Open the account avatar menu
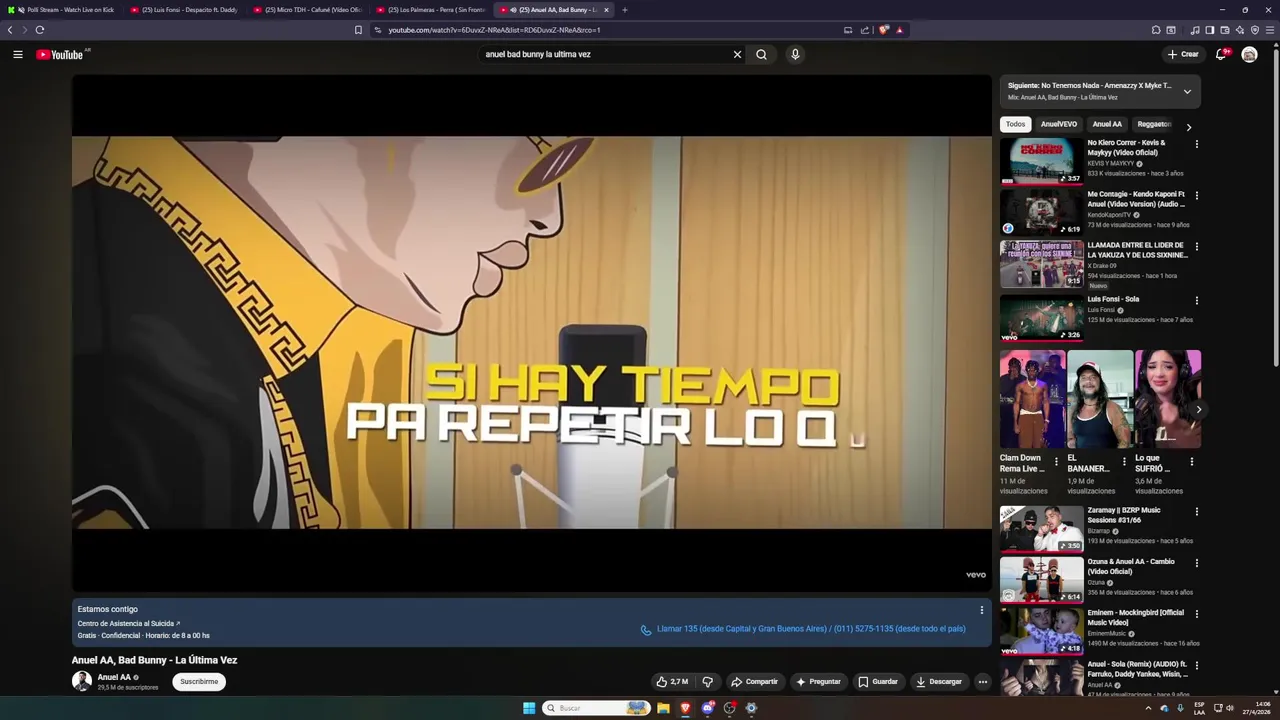Viewport: 1280px width, 720px height. click(x=1249, y=54)
